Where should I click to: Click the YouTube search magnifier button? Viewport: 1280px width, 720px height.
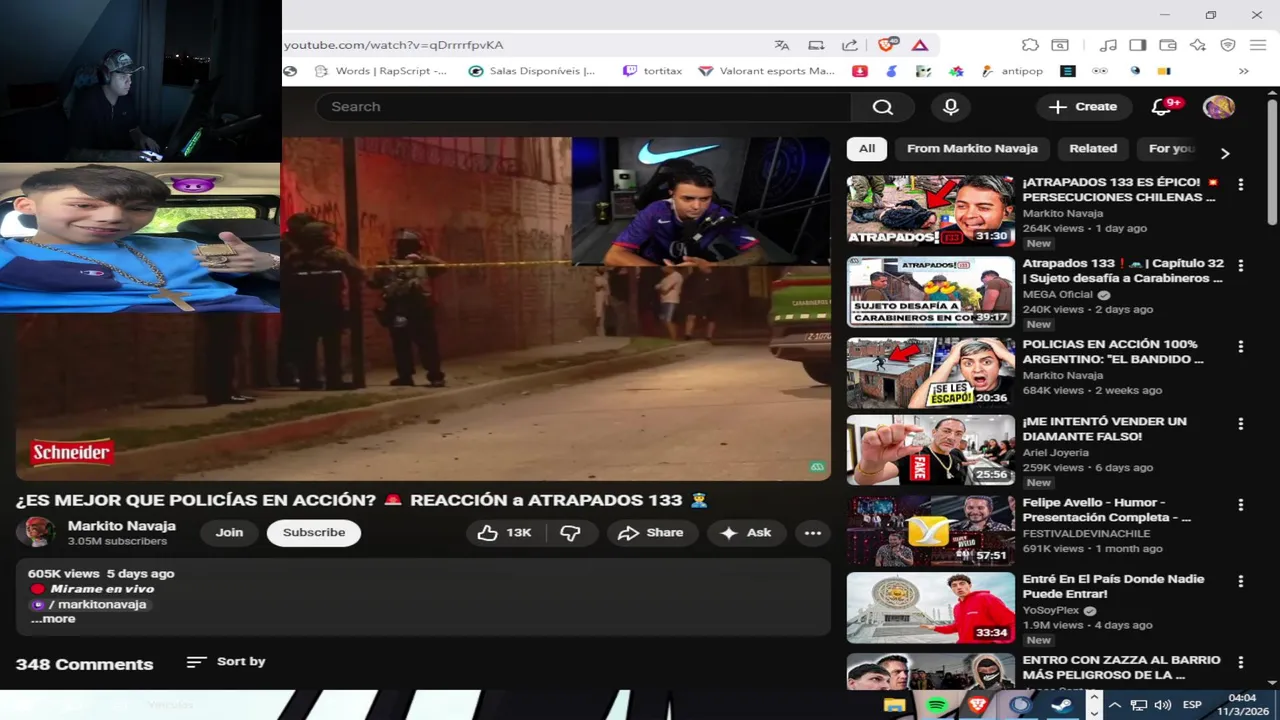point(882,107)
